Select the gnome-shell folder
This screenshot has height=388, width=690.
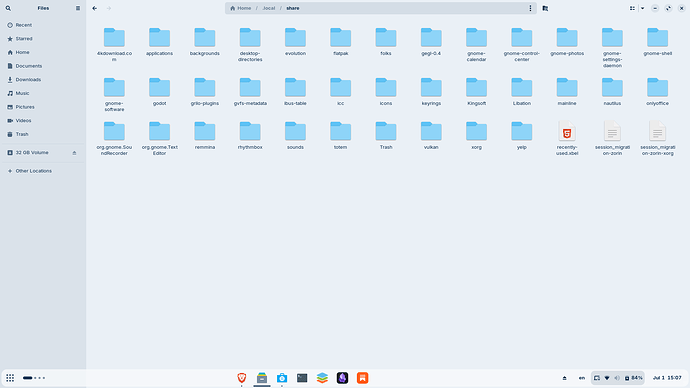(657, 42)
